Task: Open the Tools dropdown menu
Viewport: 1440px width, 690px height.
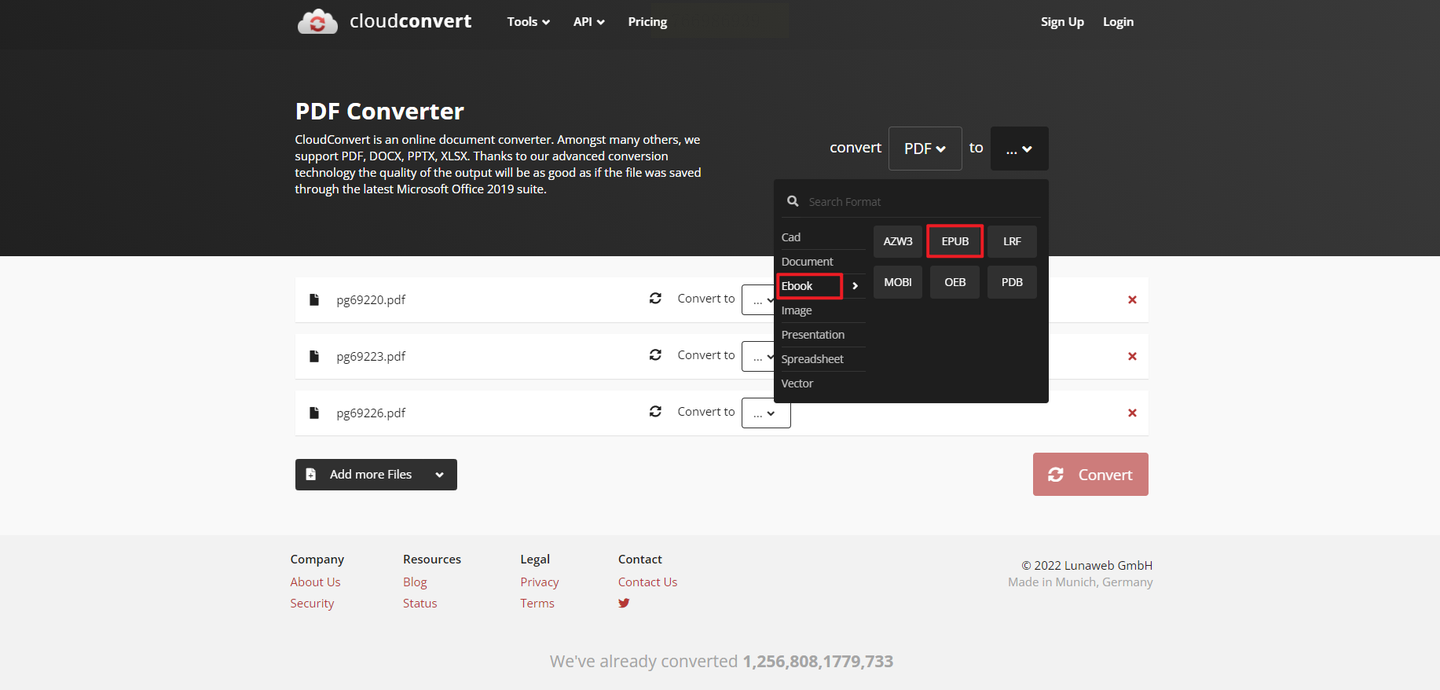Action: click(x=528, y=22)
